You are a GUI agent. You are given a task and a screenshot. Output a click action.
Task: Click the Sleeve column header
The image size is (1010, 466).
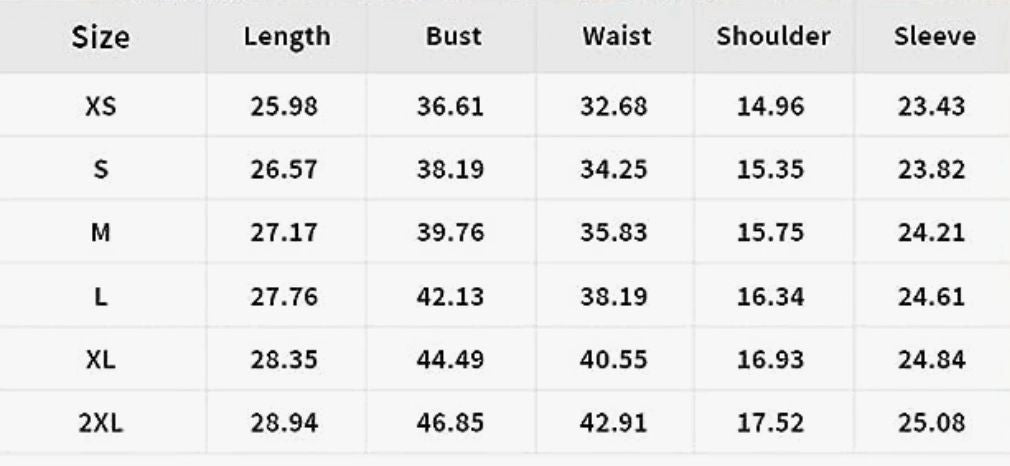click(x=934, y=38)
